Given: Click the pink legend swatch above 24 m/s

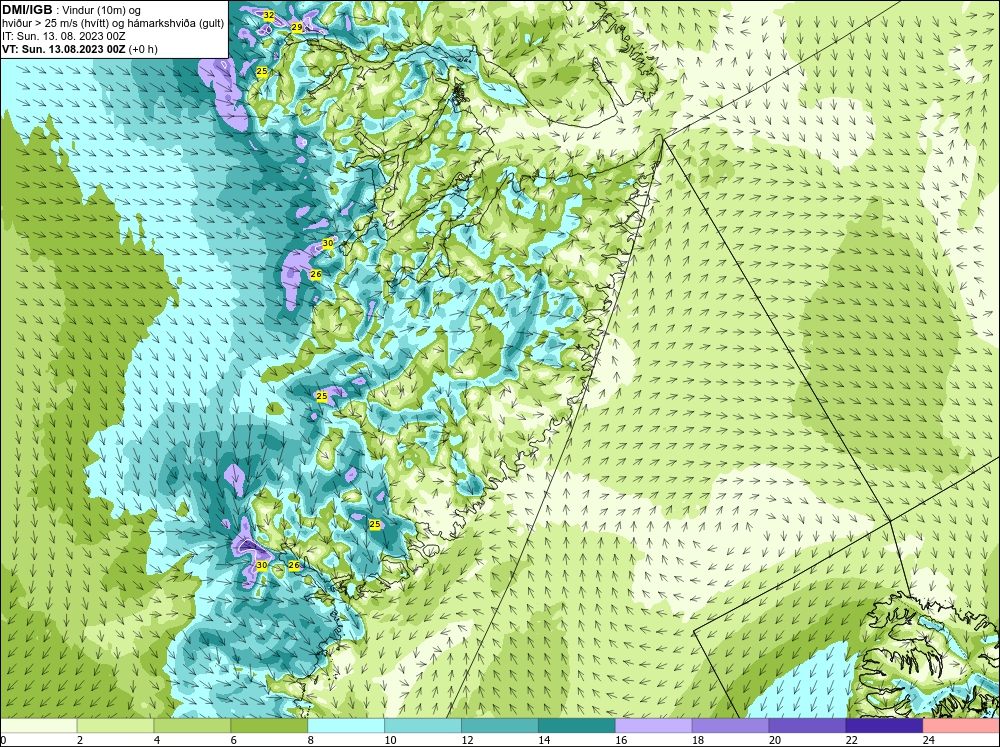Looking at the screenshot, I should point(961,726).
